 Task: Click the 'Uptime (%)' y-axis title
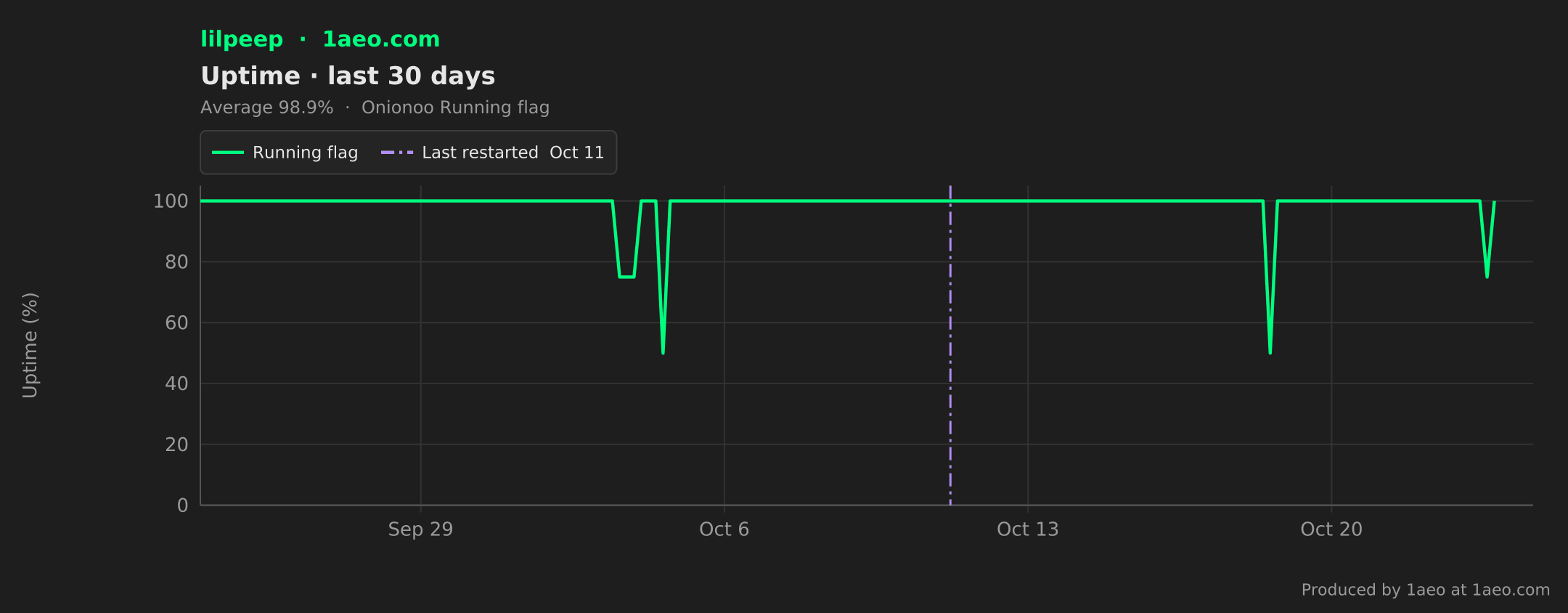point(30,345)
